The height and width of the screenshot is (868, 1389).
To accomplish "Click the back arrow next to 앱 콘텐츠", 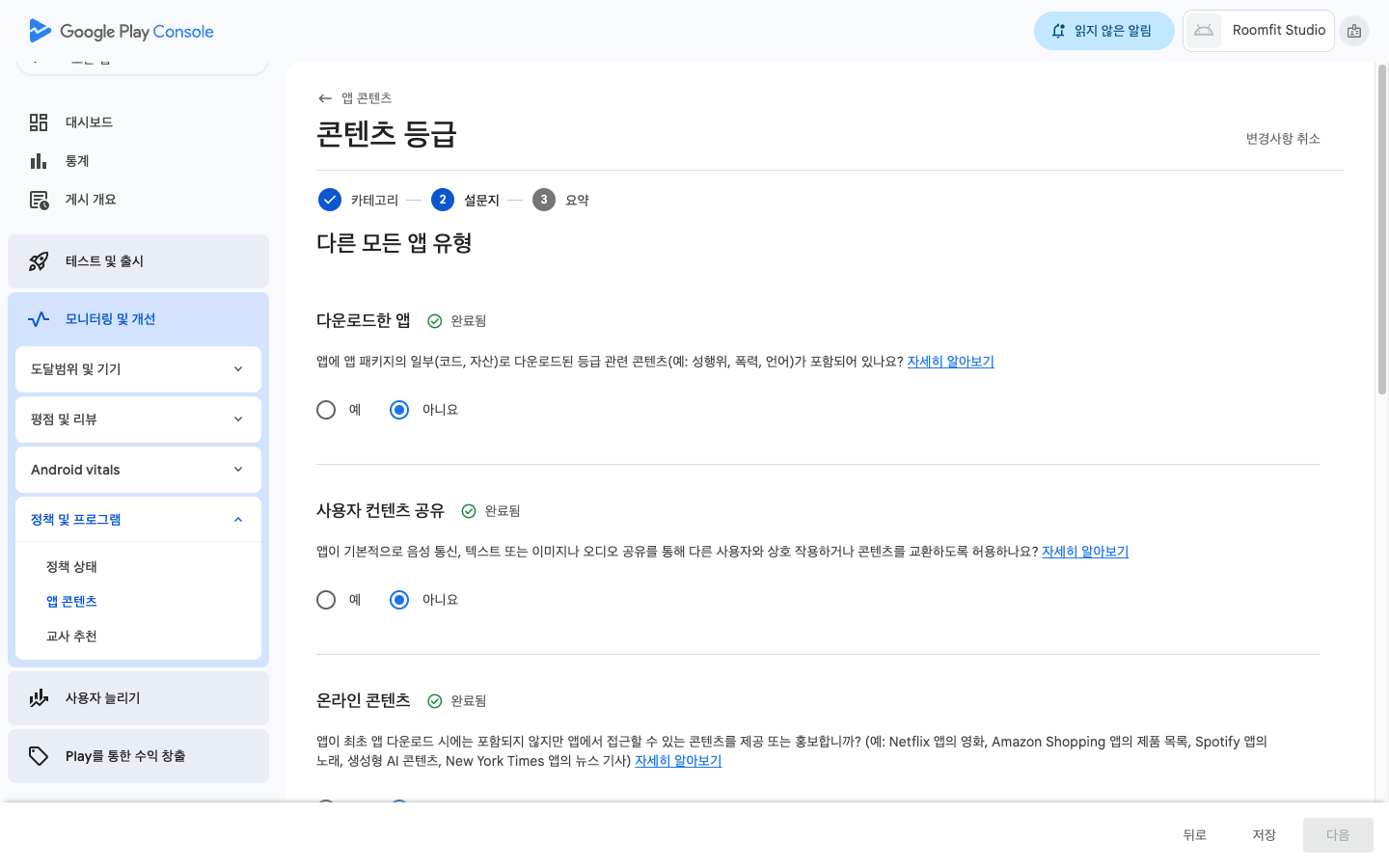I will (325, 98).
